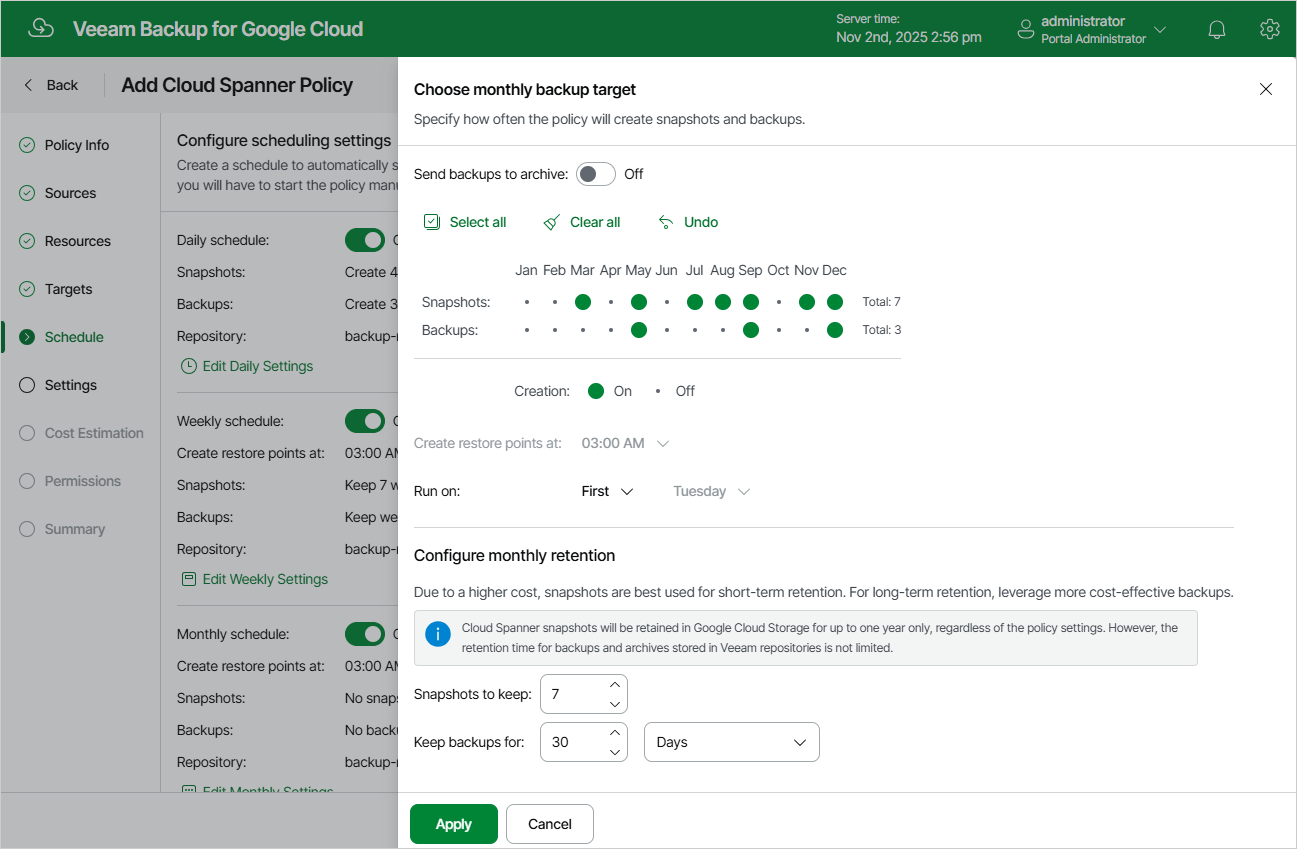The height and width of the screenshot is (849, 1297).
Task: Toggle the Daily schedule switch
Action: (x=365, y=240)
